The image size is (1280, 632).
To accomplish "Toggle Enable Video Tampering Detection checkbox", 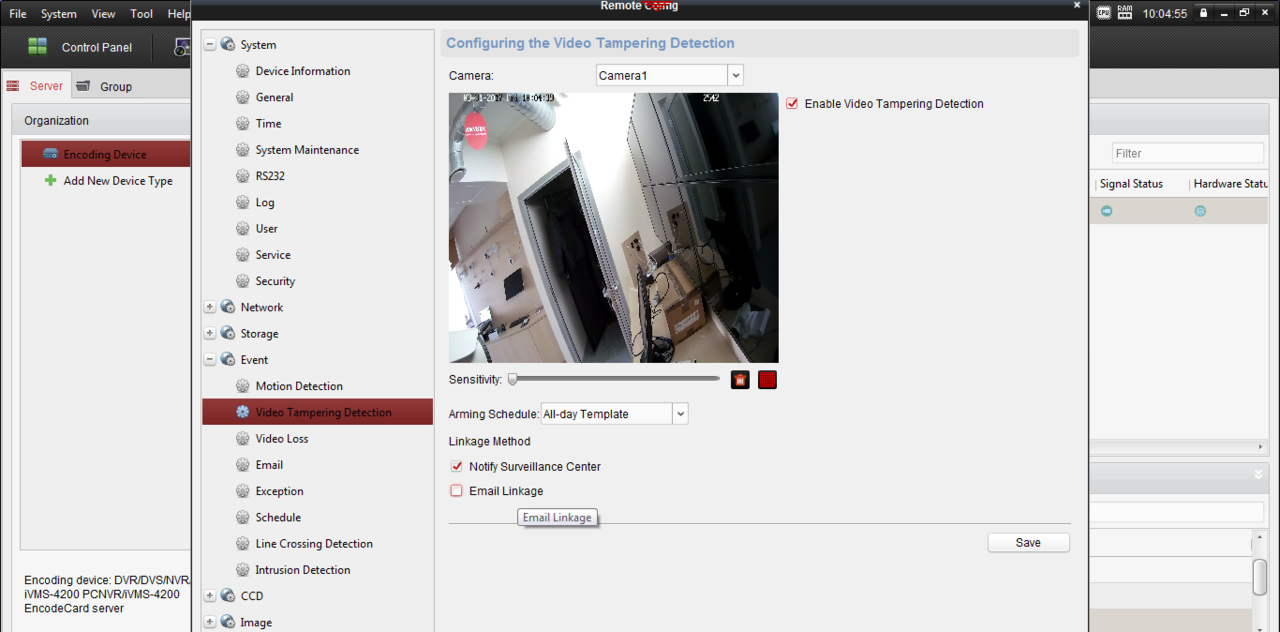I will click(792, 103).
